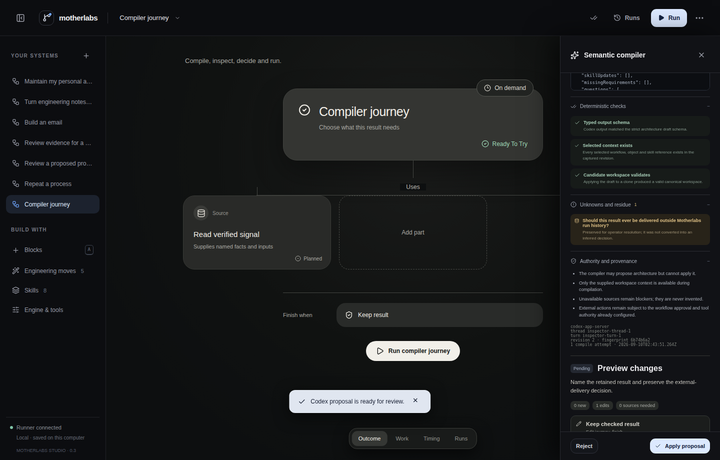Image resolution: width=720 pixels, height=460 pixels.
Task: Collapse the sidebar with the panel icon
Action: (x=20, y=18)
